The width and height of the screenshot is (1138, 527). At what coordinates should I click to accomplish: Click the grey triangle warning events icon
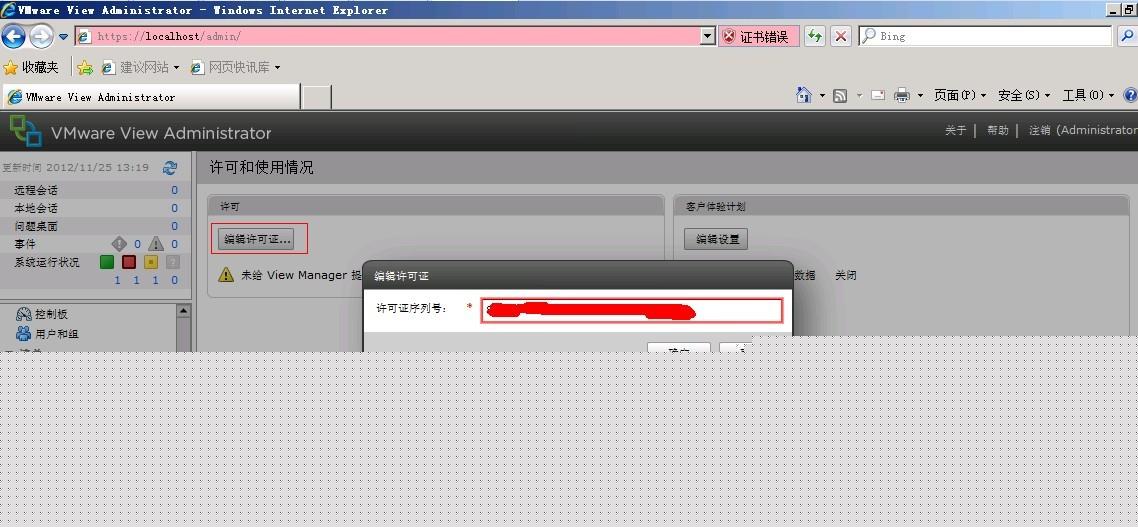(x=156, y=244)
